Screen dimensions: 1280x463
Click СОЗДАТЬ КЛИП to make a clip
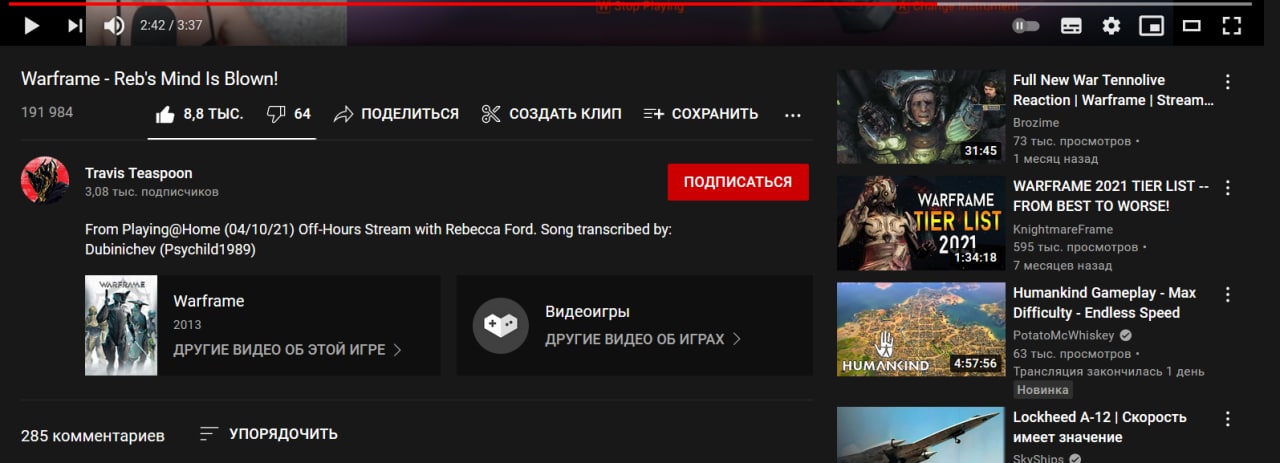click(x=551, y=114)
